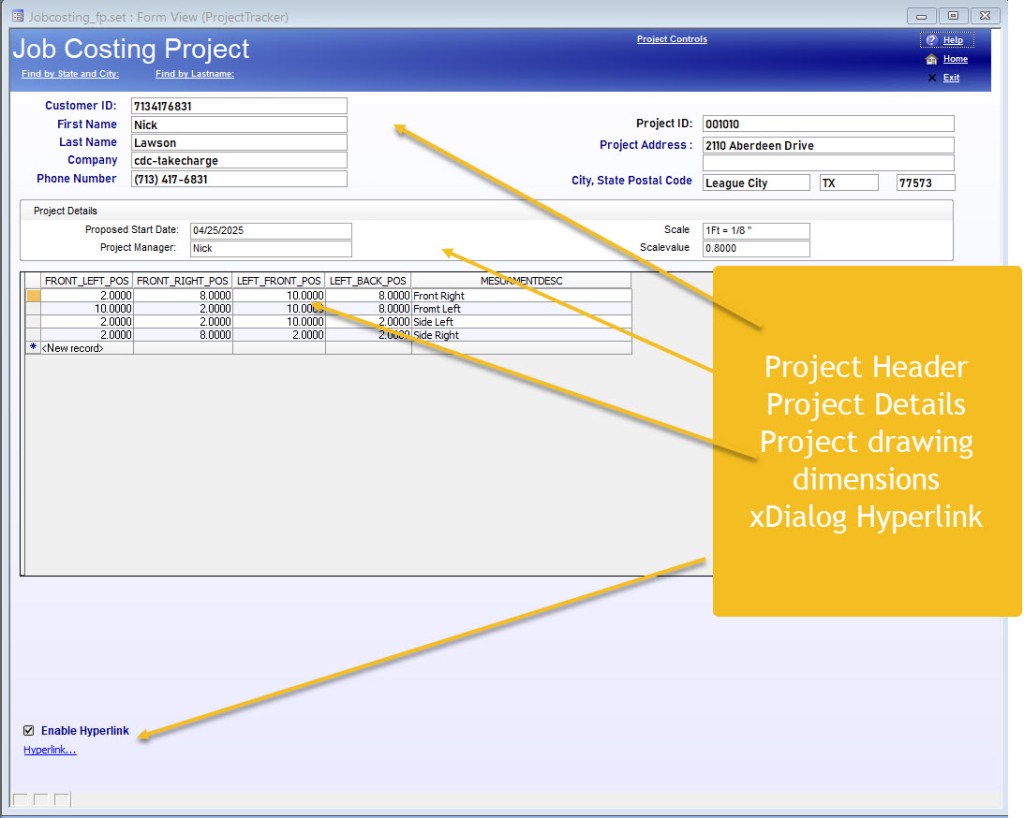Screen dimensions: 1024x818
Task: Open the Project Controls link
Action: pyautogui.click(x=671, y=40)
